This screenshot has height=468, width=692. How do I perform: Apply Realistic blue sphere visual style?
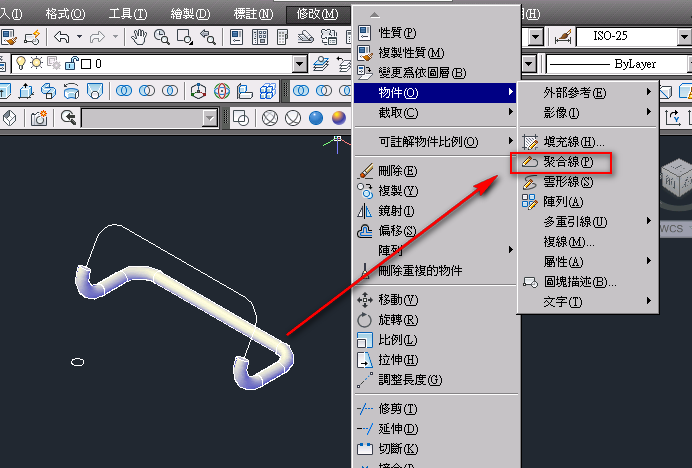click(316, 118)
